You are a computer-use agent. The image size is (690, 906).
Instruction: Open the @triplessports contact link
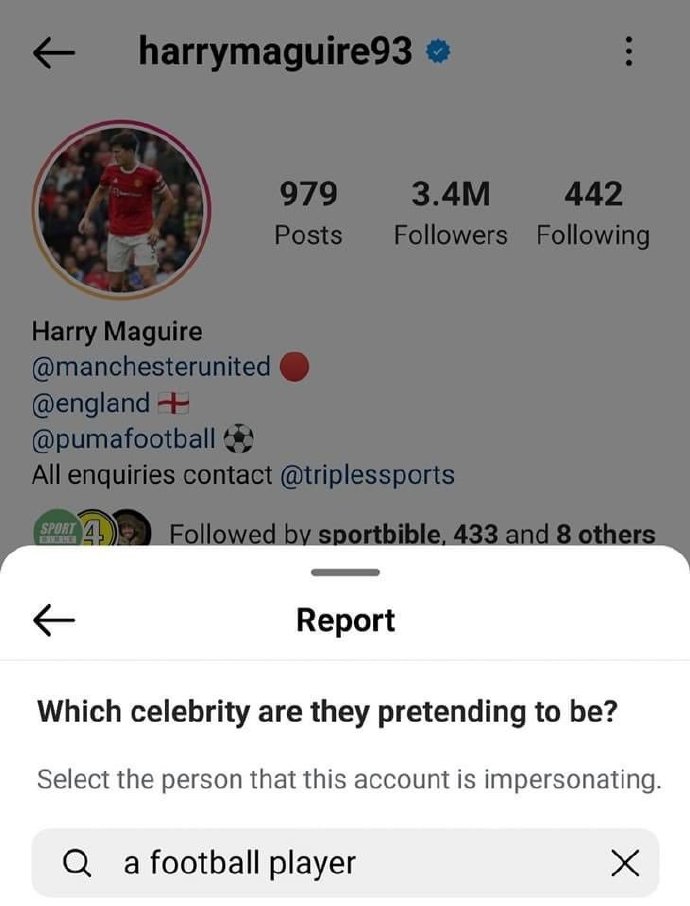tap(367, 474)
